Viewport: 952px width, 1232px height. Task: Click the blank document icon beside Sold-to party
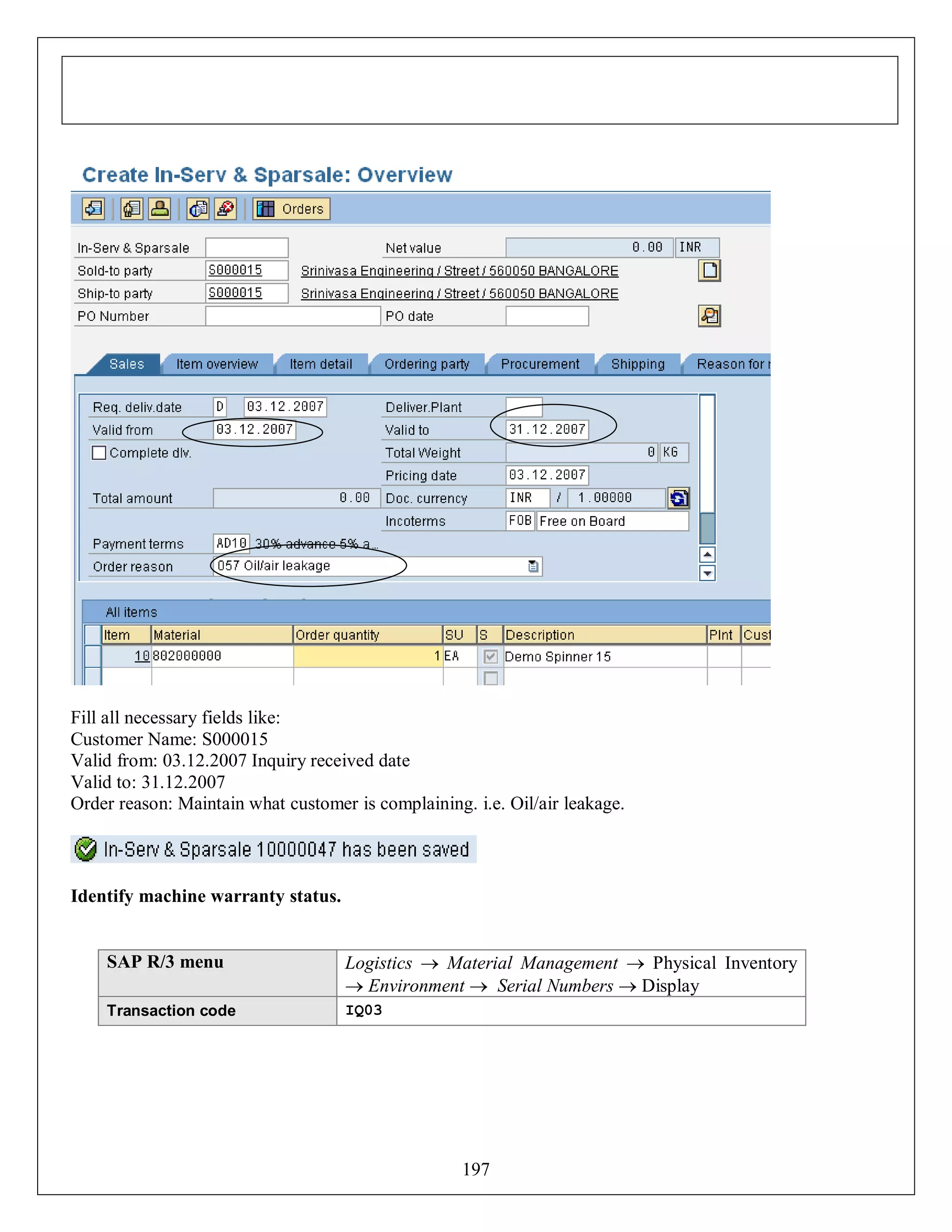(709, 271)
